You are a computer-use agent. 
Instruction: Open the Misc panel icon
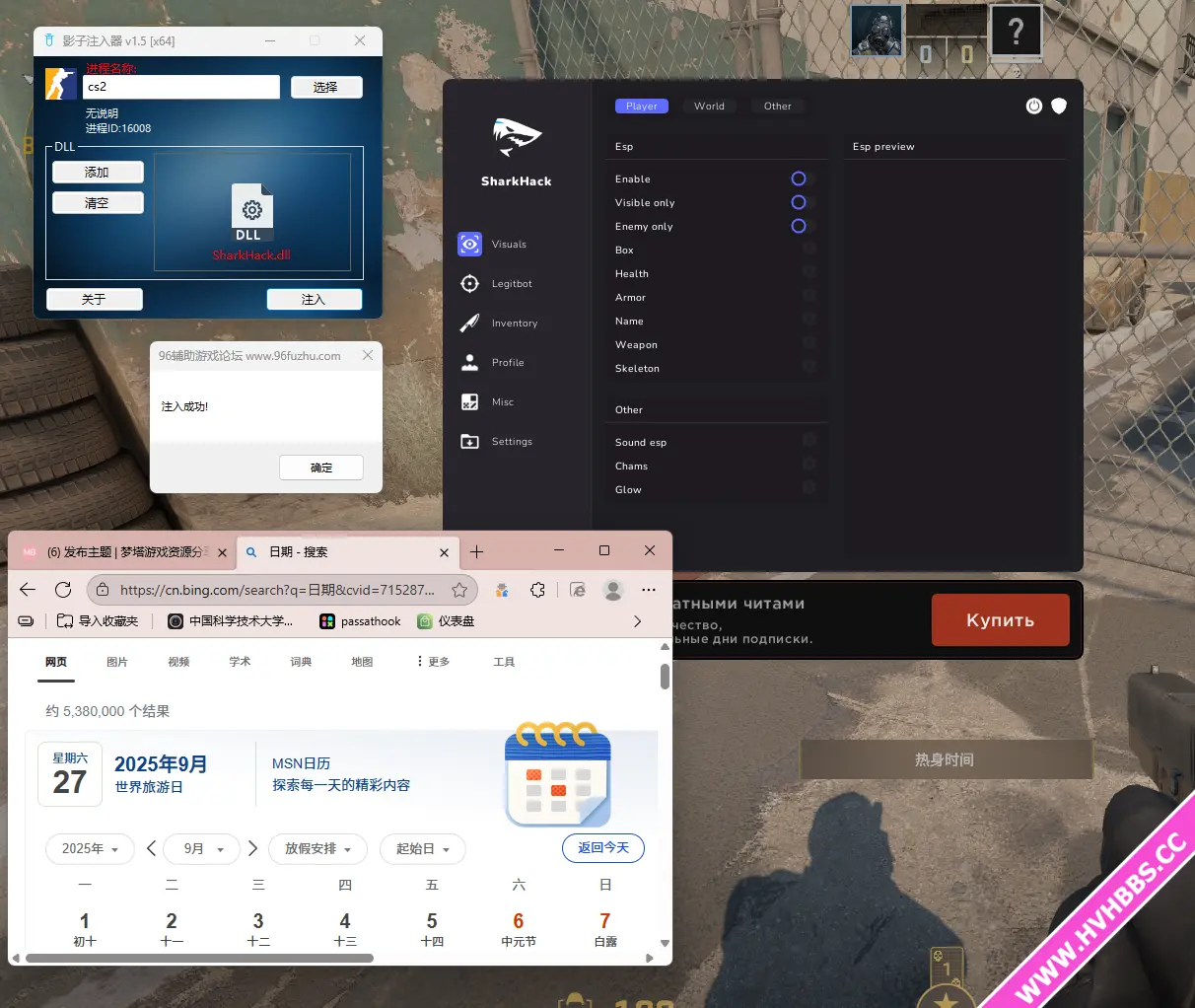click(x=470, y=402)
